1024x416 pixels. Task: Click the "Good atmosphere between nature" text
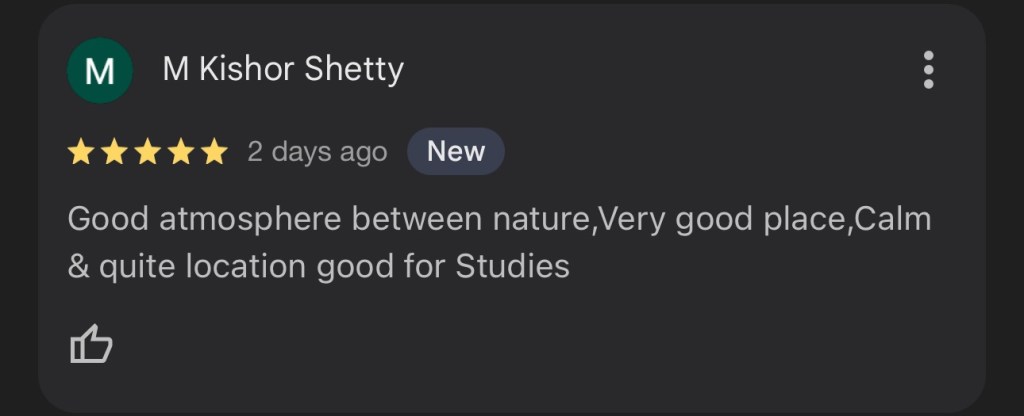[x=331, y=219]
